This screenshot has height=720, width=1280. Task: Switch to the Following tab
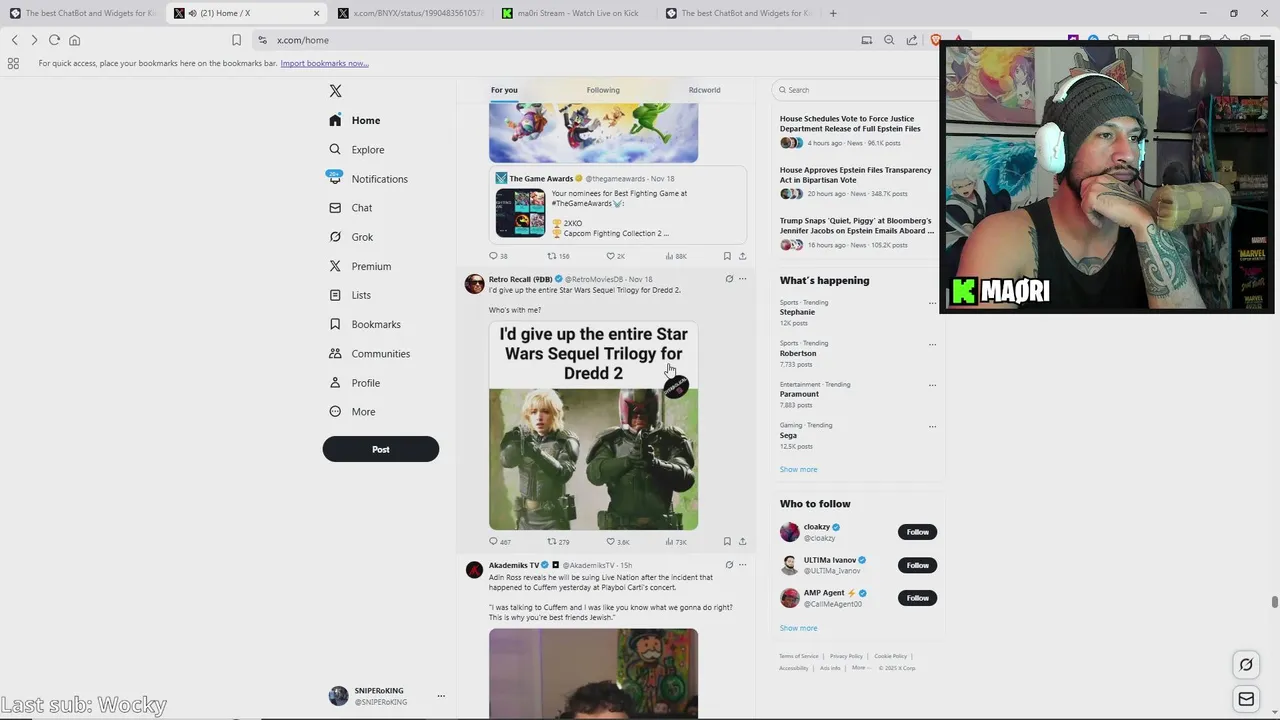tap(603, 90)
